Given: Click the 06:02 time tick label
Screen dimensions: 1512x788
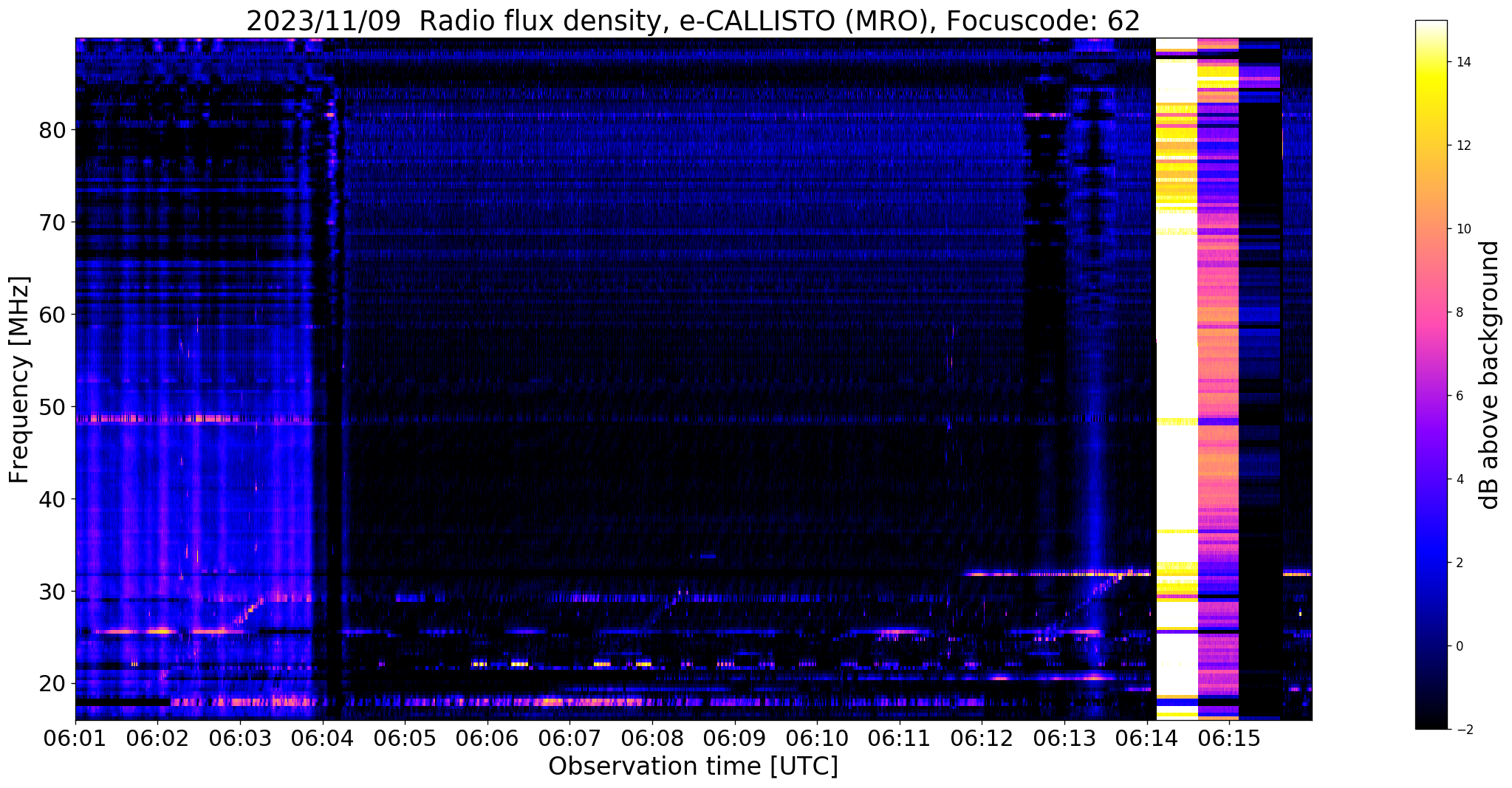Looking at the screenshot, I should click(x=157, y=739).
